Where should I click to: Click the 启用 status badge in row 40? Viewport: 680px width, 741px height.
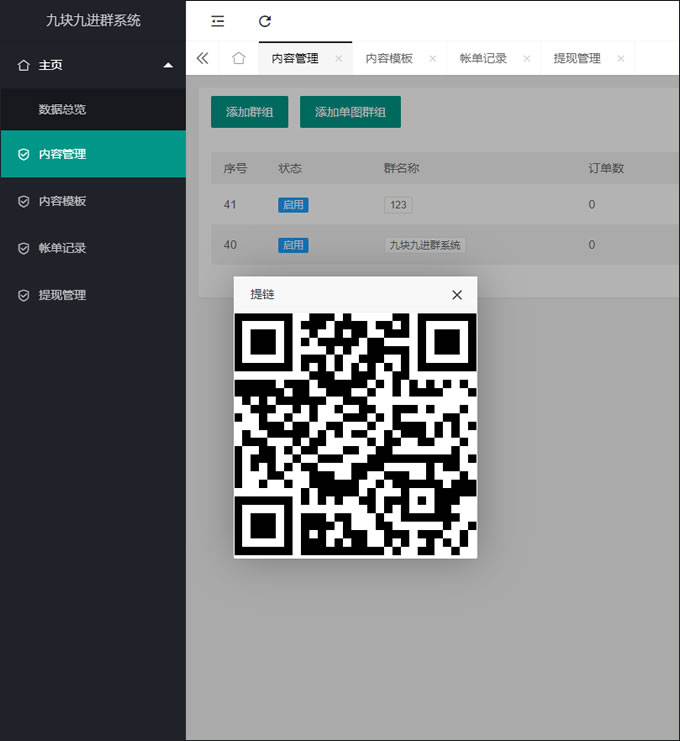(x=293, y=245)
